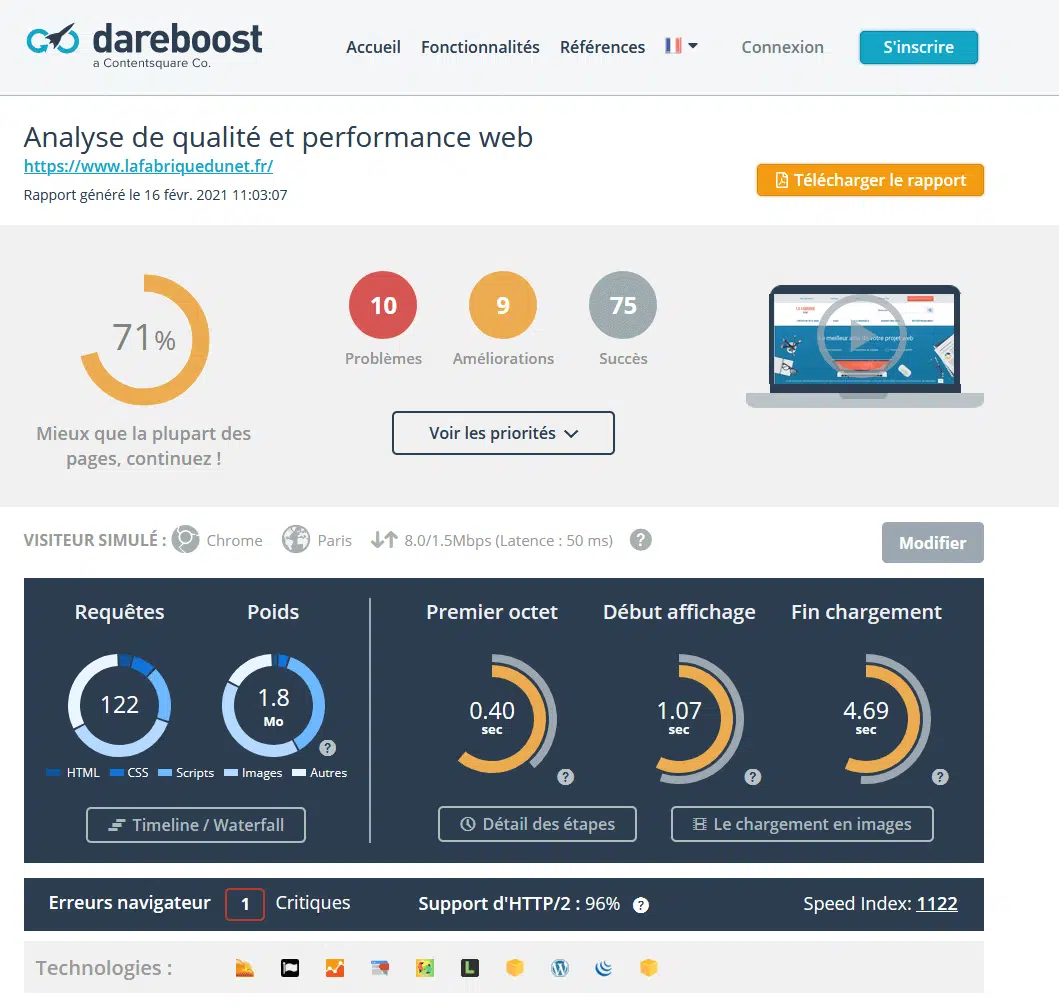
Task: Click the red 10 Problèmes circle
Action: pos(383,305)
